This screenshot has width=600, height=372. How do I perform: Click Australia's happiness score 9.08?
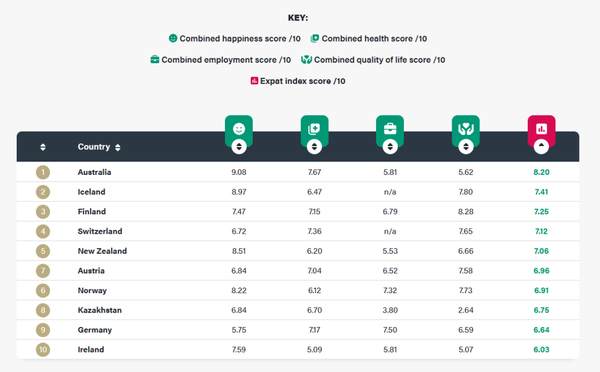(x=239, y=172)
